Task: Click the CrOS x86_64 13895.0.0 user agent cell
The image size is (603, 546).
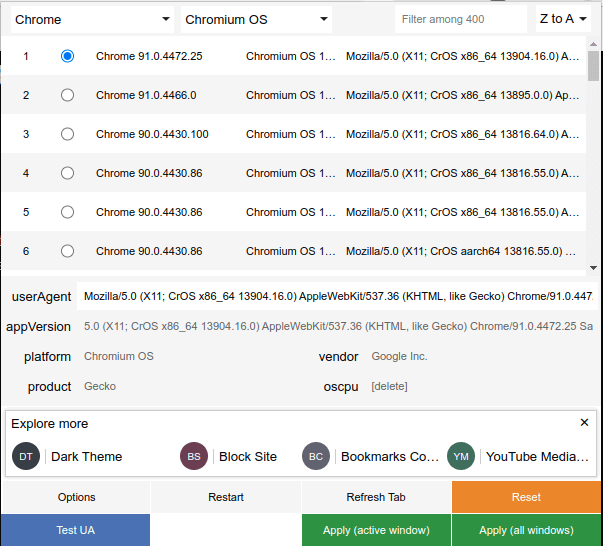Action: 462,95
